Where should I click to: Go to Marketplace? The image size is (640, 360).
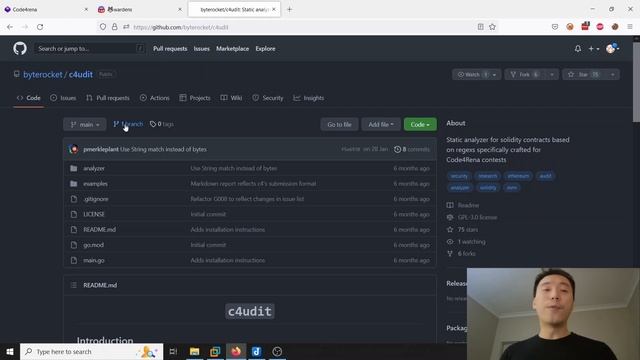point(232,49)
